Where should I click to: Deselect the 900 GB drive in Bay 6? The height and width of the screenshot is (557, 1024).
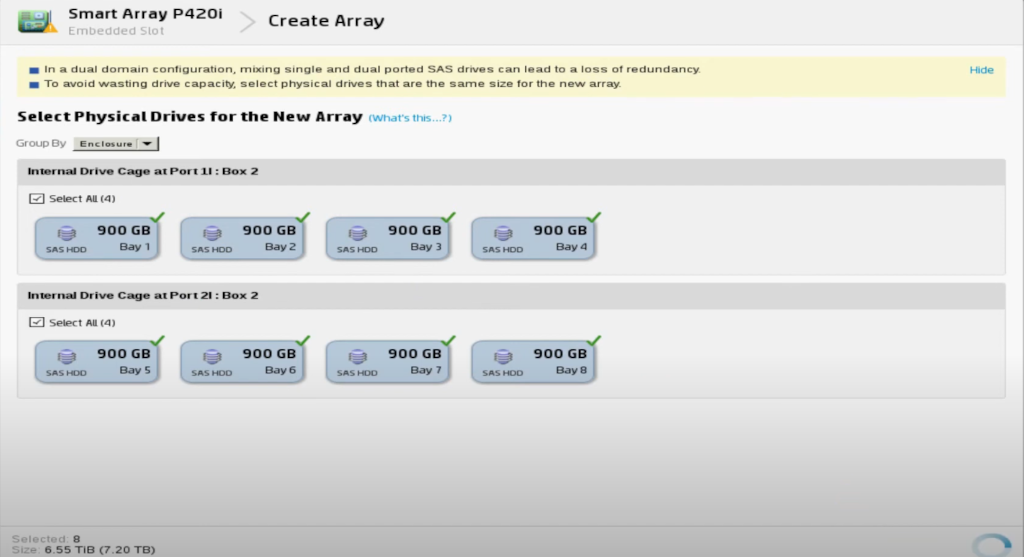tap(243, 362)
